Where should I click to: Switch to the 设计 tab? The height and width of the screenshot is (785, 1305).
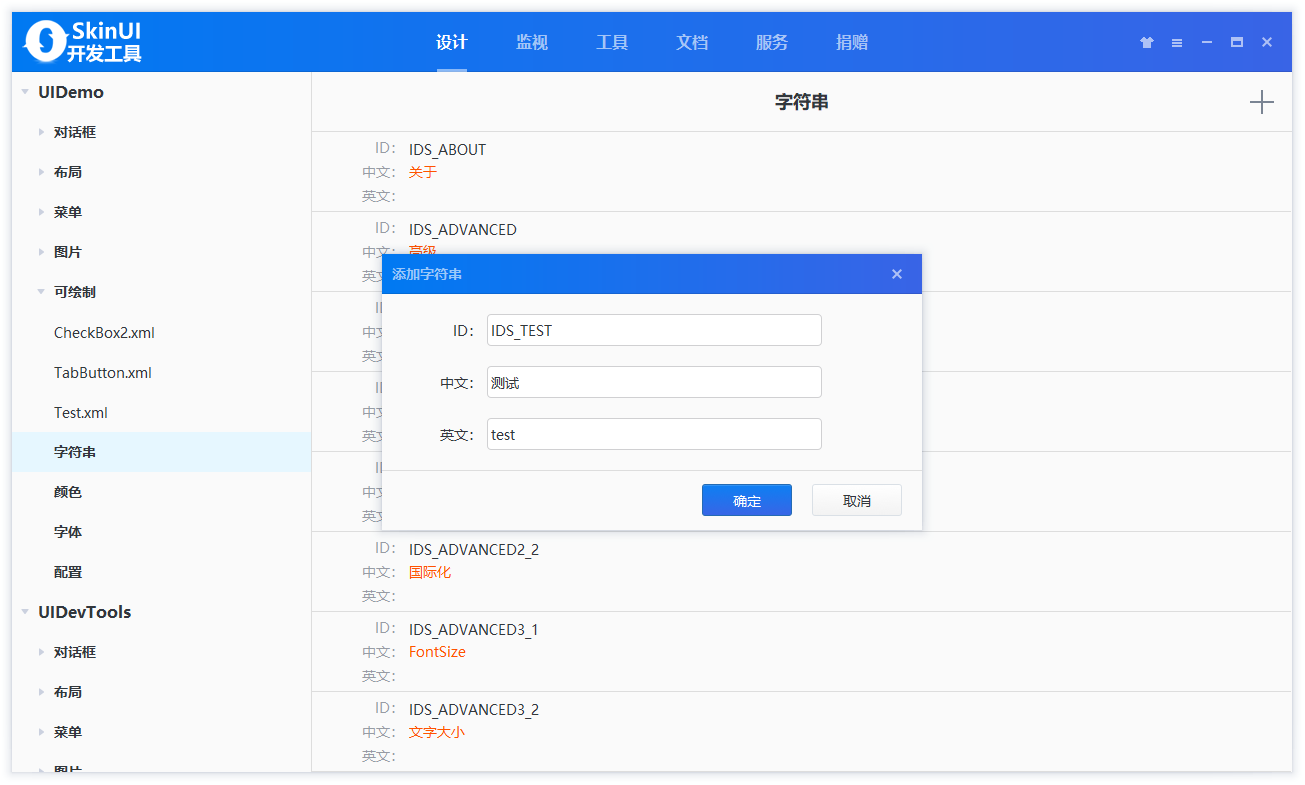coord(452,42)
